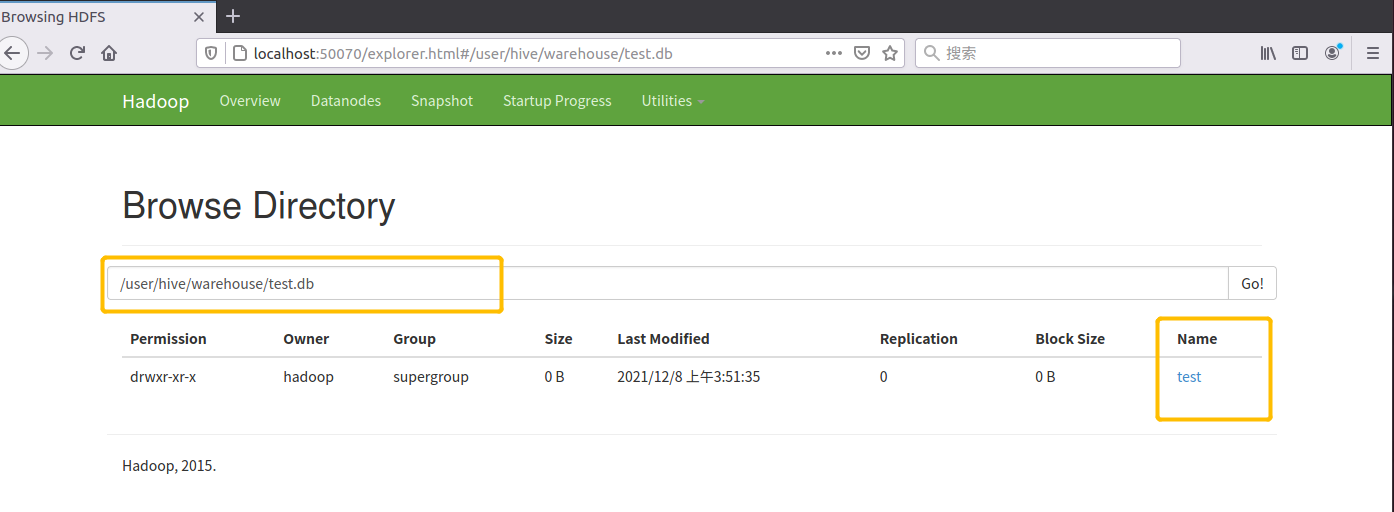Click the Go! button
This screenshot has width=1394, height=512.
point(1252,283)
